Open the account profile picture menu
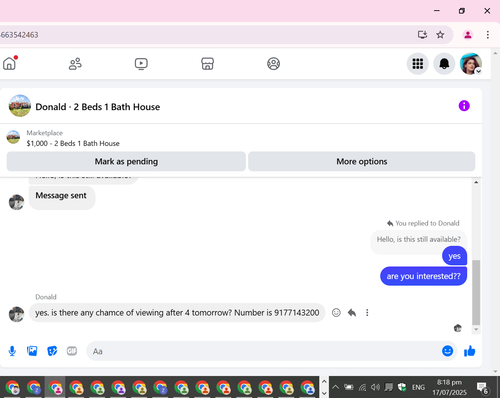500x398 pixels. pos(471,63)
